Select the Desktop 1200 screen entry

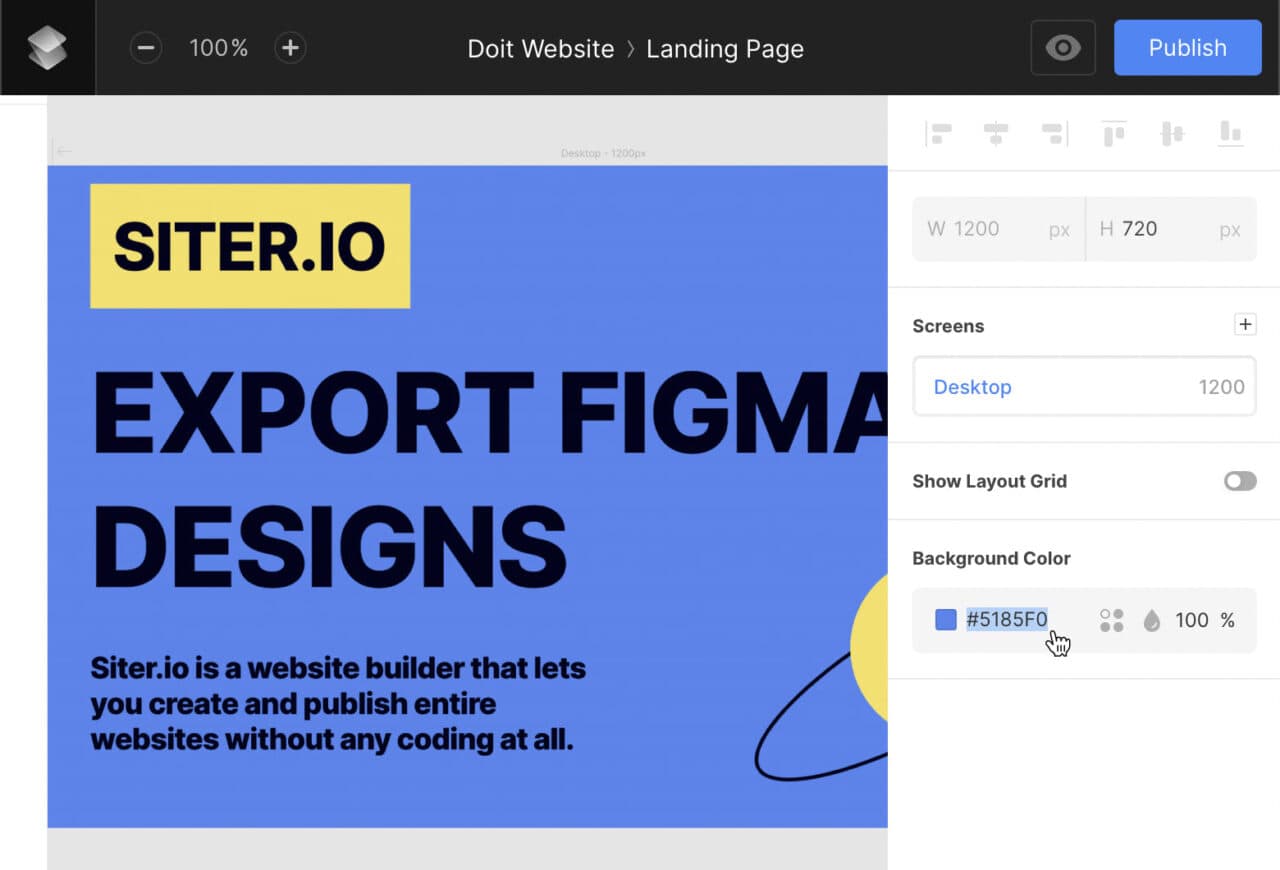1084,387
